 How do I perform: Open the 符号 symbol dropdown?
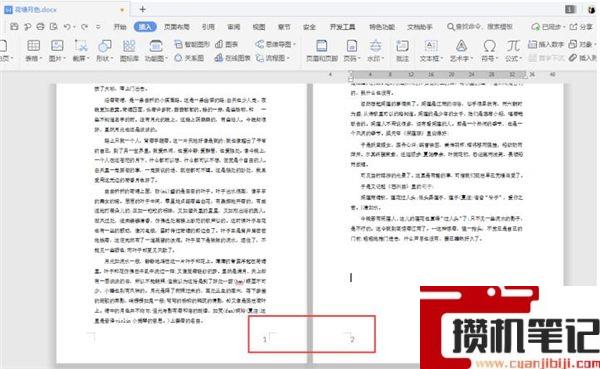[489, 51]
